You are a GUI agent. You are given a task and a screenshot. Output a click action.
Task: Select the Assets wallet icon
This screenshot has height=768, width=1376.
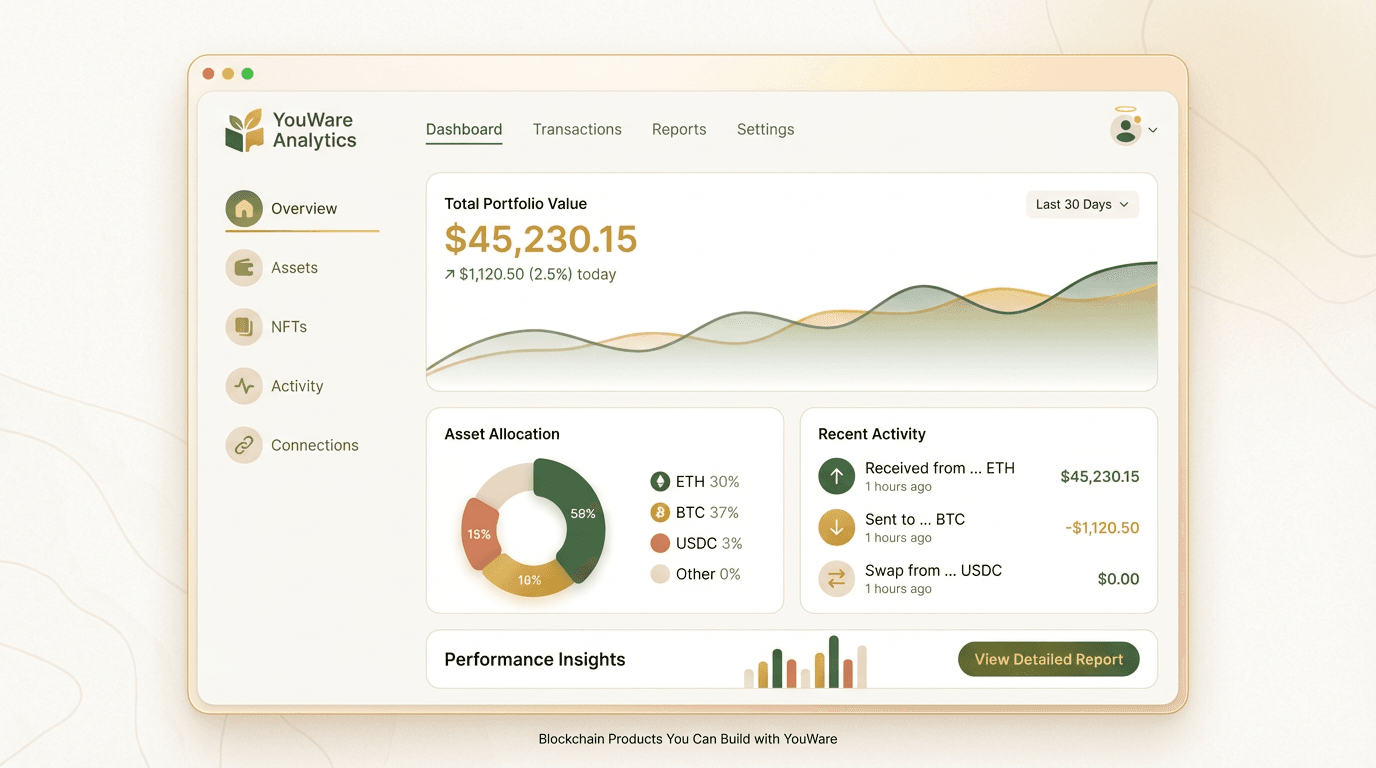[244, 268]
